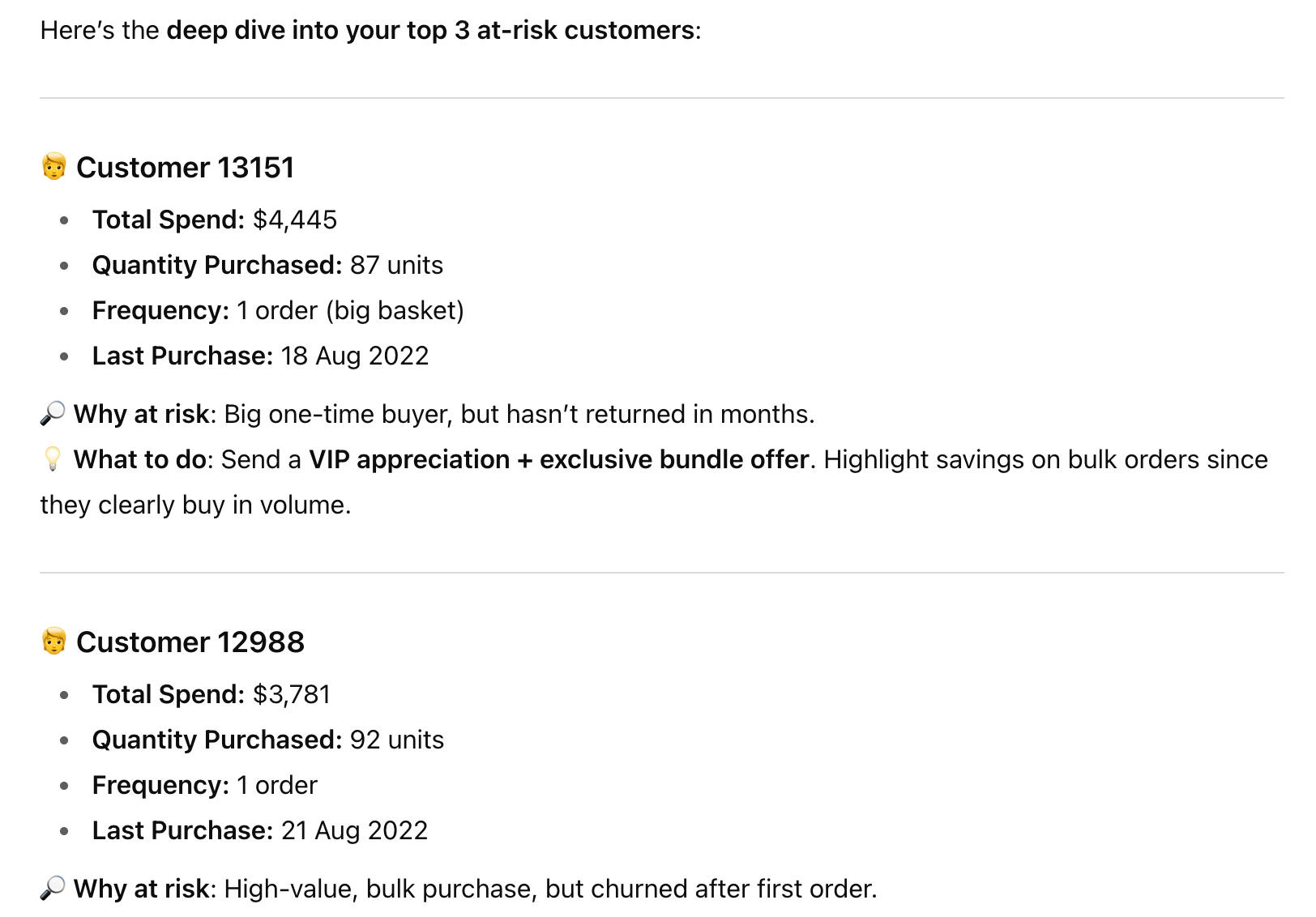Click the 'they clearly buy in volume' text
Screen dimensions: 1316x917
tap(194, 505)
